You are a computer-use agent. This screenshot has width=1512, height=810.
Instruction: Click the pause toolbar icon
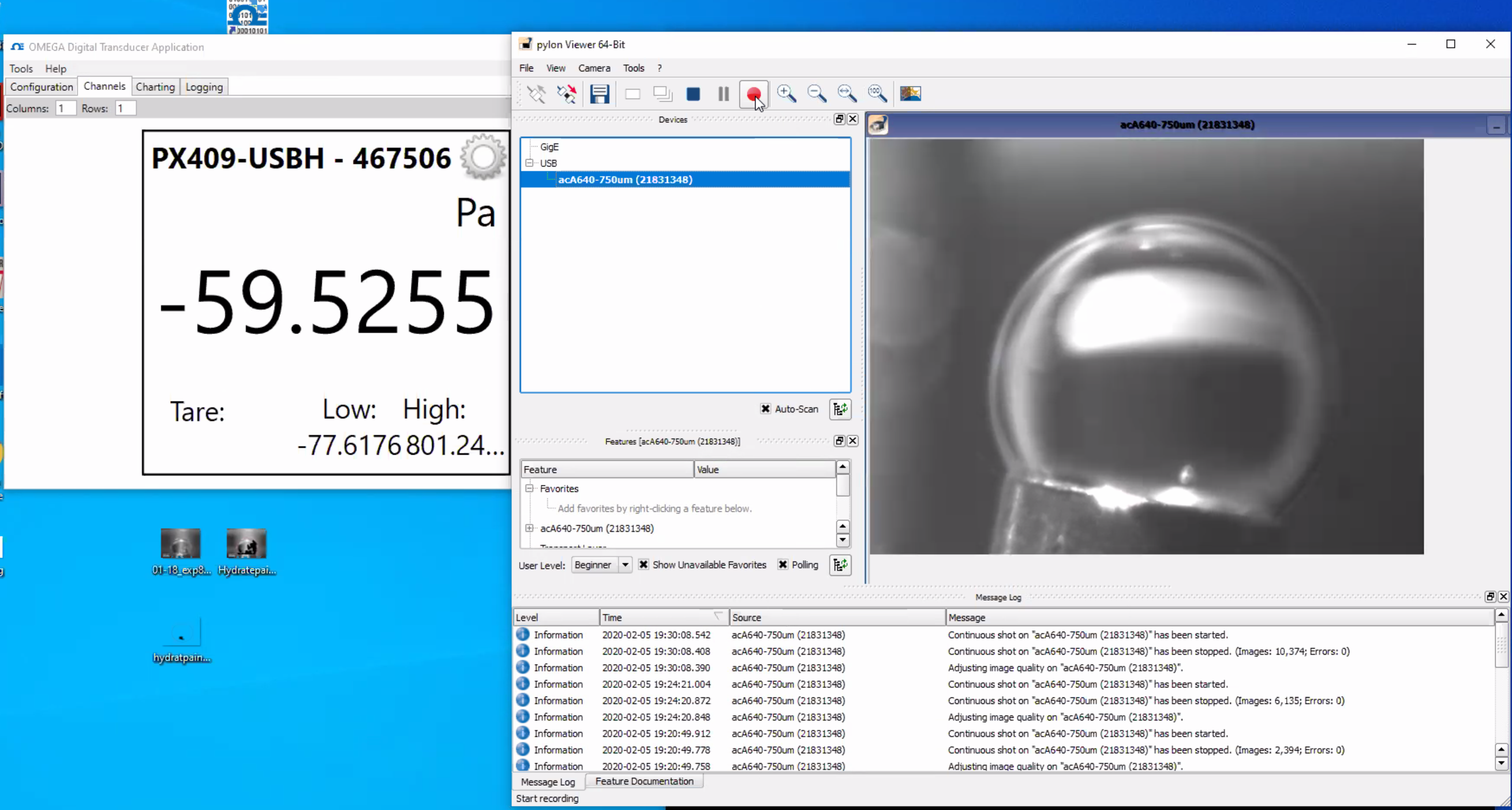(724, 94)
